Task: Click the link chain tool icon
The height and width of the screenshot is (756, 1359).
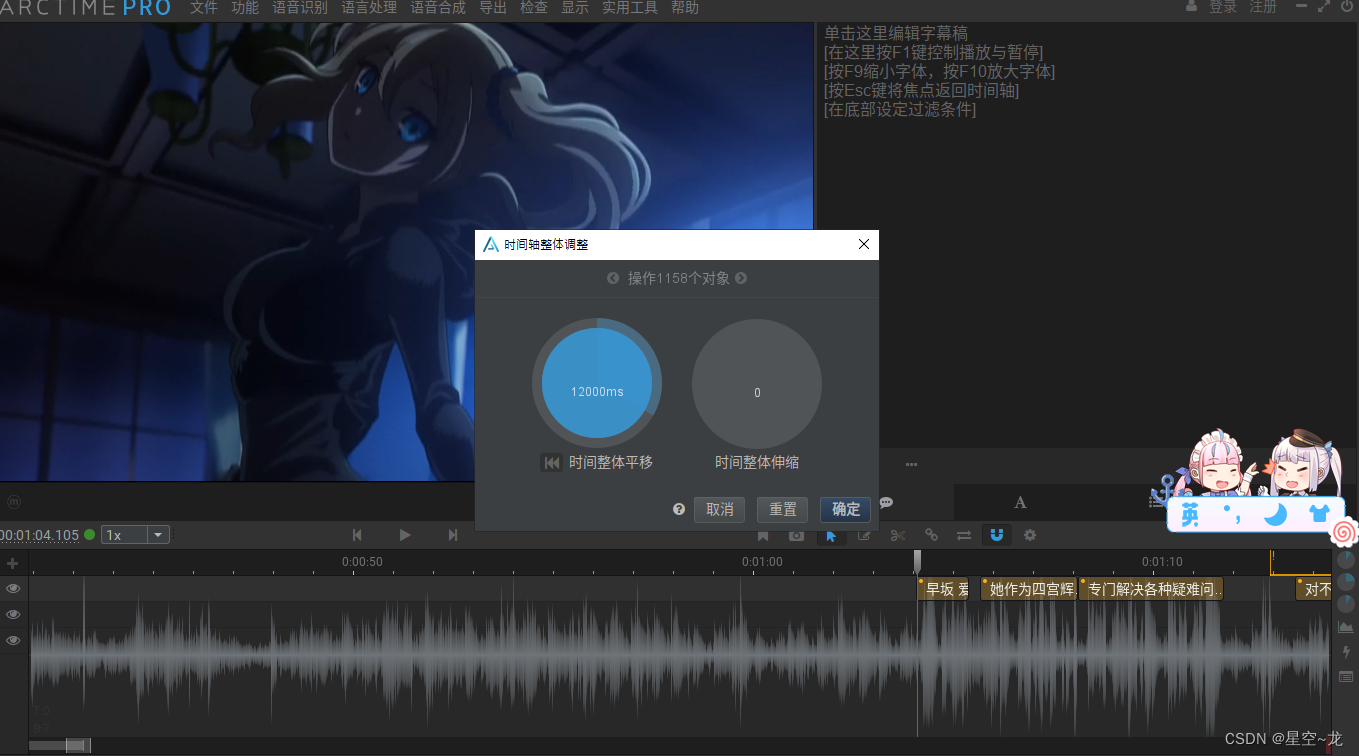Action: [931, 535]
